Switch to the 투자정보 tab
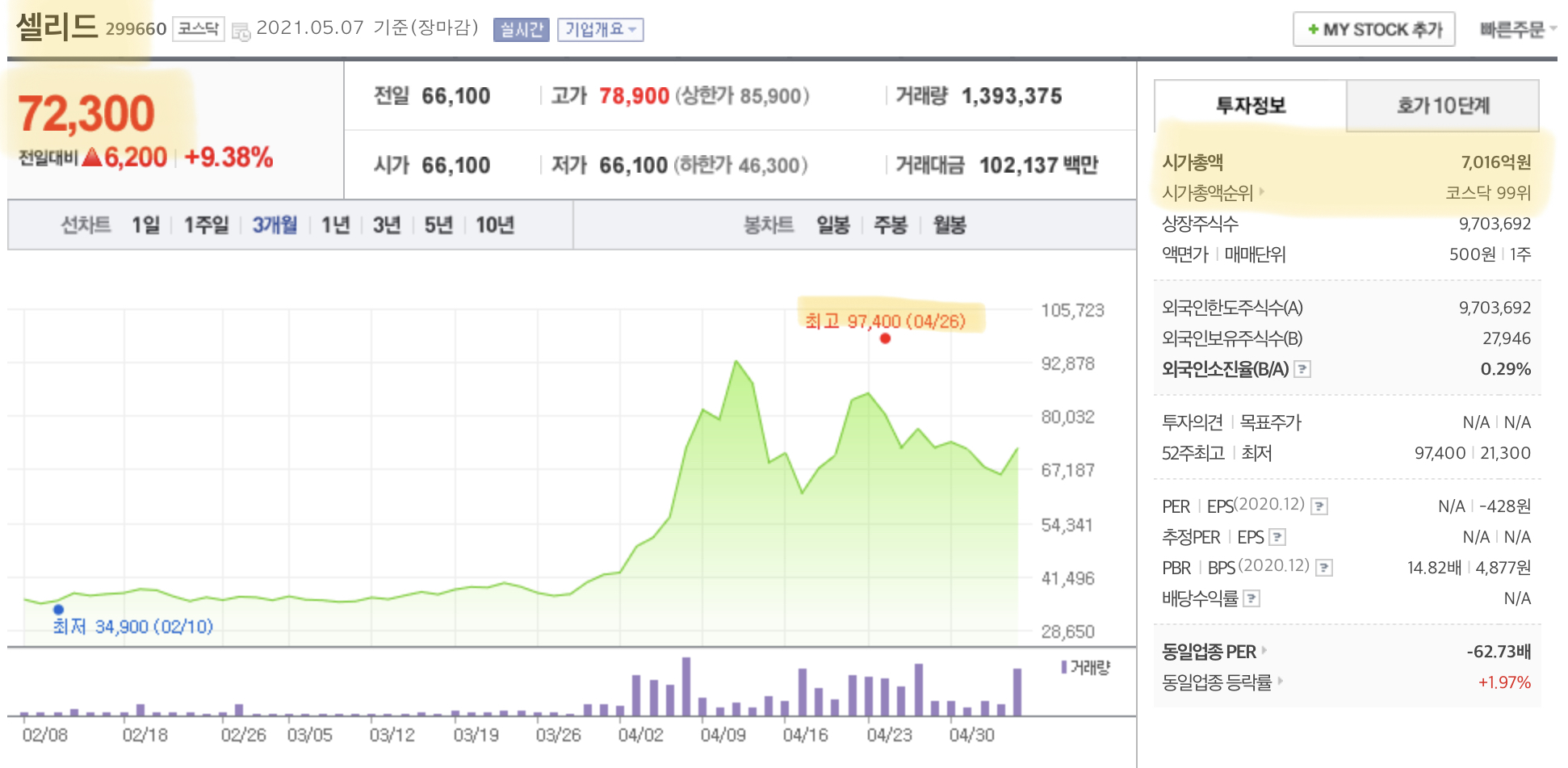 (x=1251, y=105)
